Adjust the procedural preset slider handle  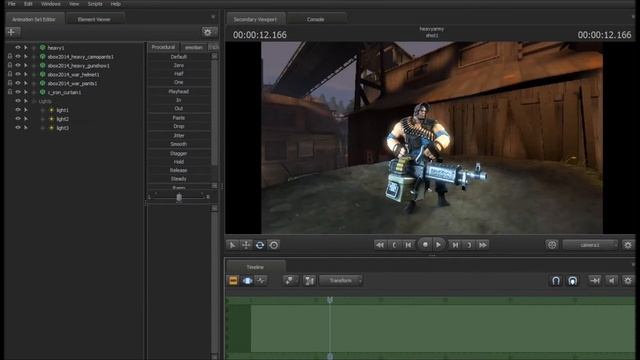click(x=179, y=198)
